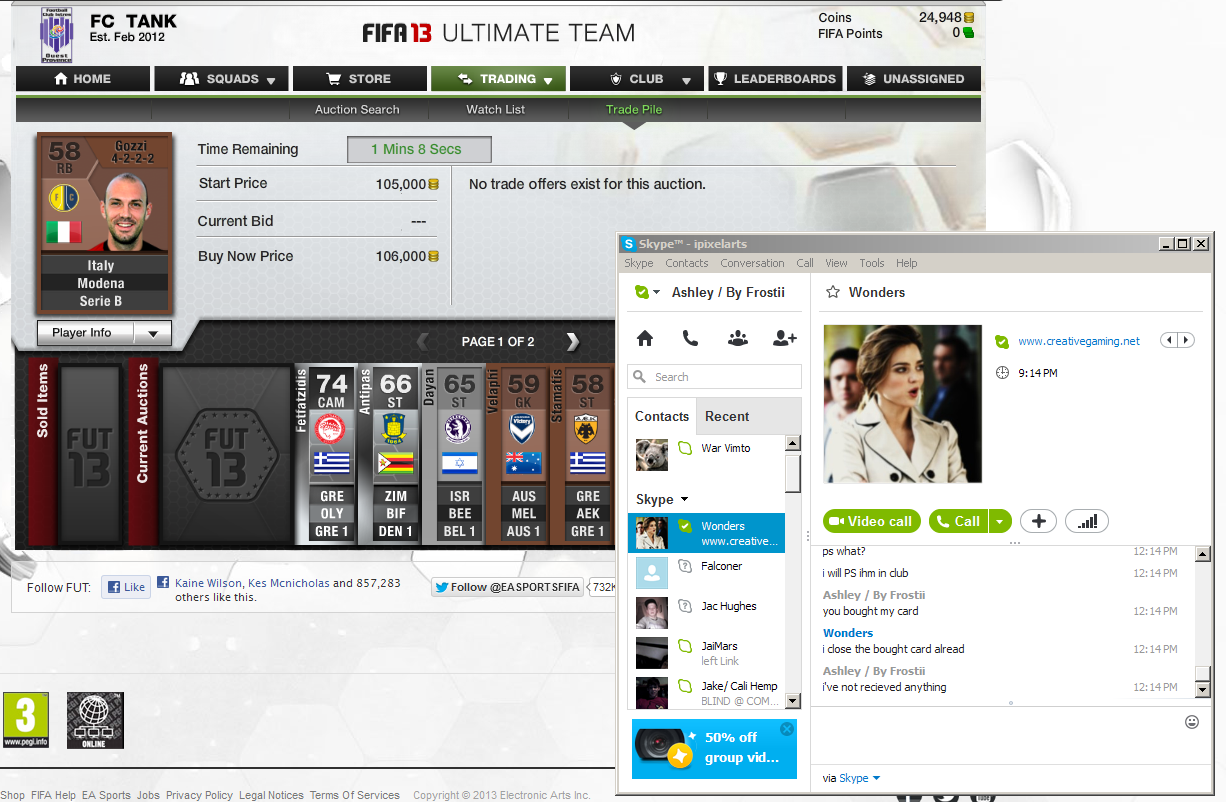This screenshot has width=1226, height=802.
Task: Select the Fetfatzidis 74 CAM card
Action: [324, 454]
